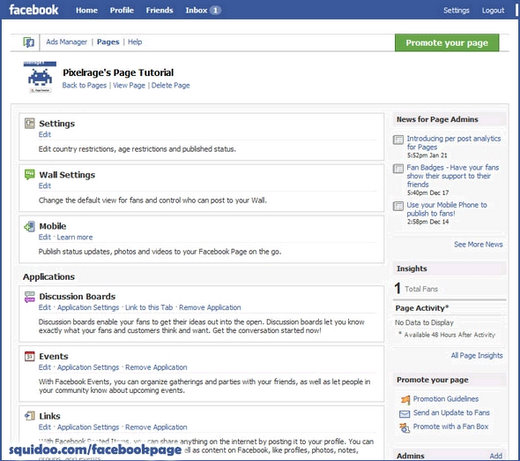Open the Inbox with 1 message
This screenshot has width=520, height=461.
click(203, 10)
